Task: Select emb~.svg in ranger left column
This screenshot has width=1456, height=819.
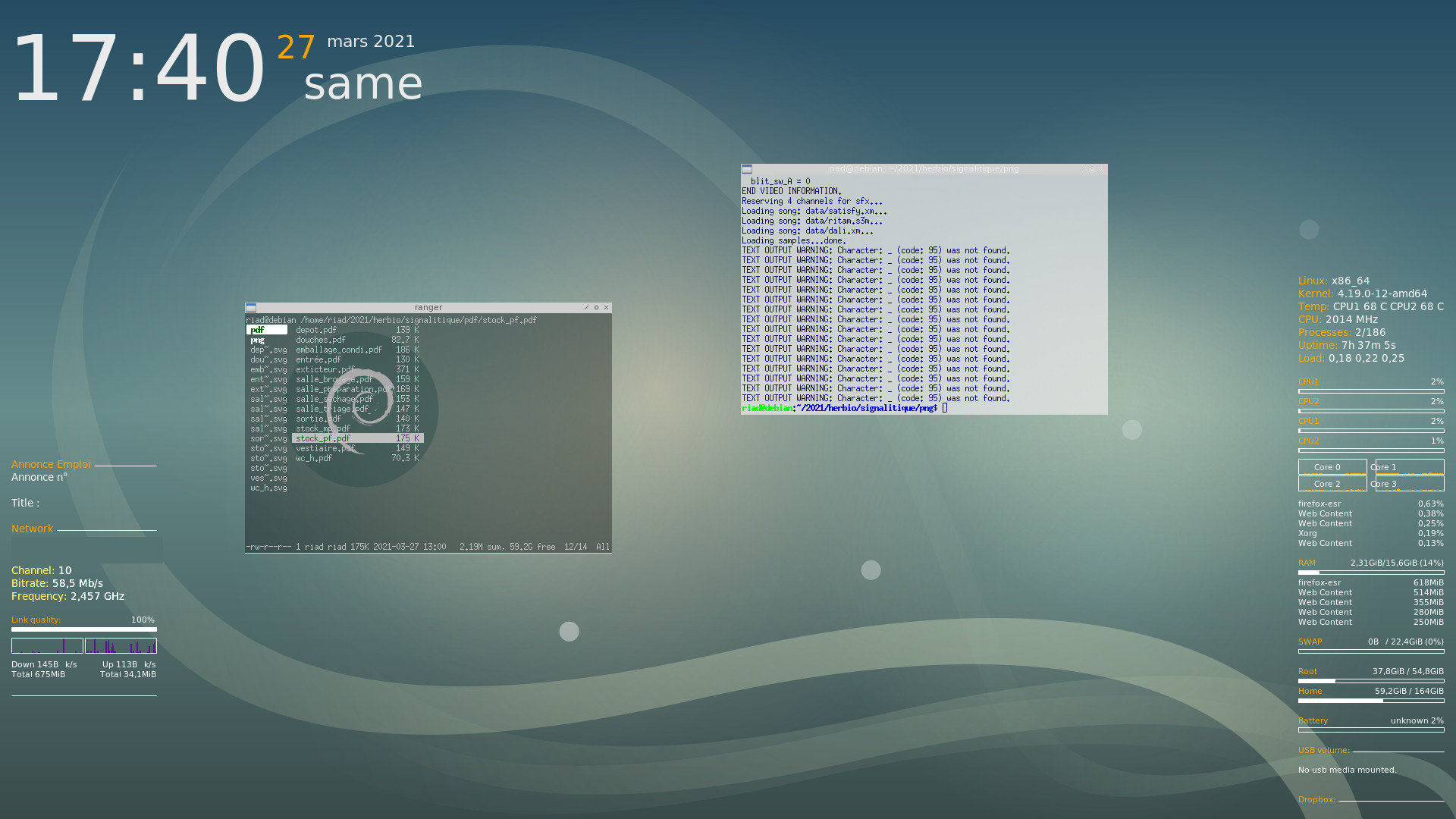Action: (268, 369)
